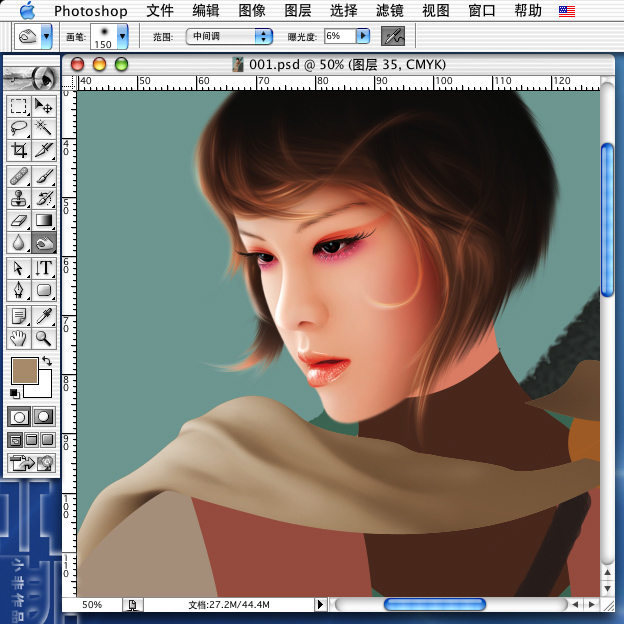Select the Eyedropper tool
624x624 pixels.
tap(44, 315)
